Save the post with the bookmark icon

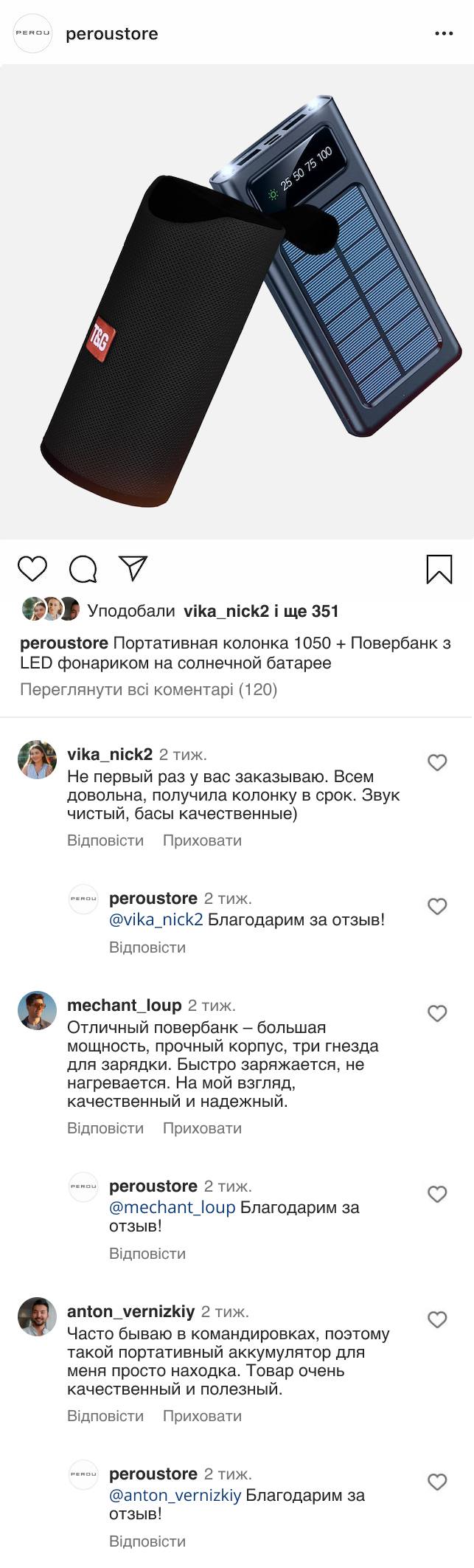[x=439, y=569]
